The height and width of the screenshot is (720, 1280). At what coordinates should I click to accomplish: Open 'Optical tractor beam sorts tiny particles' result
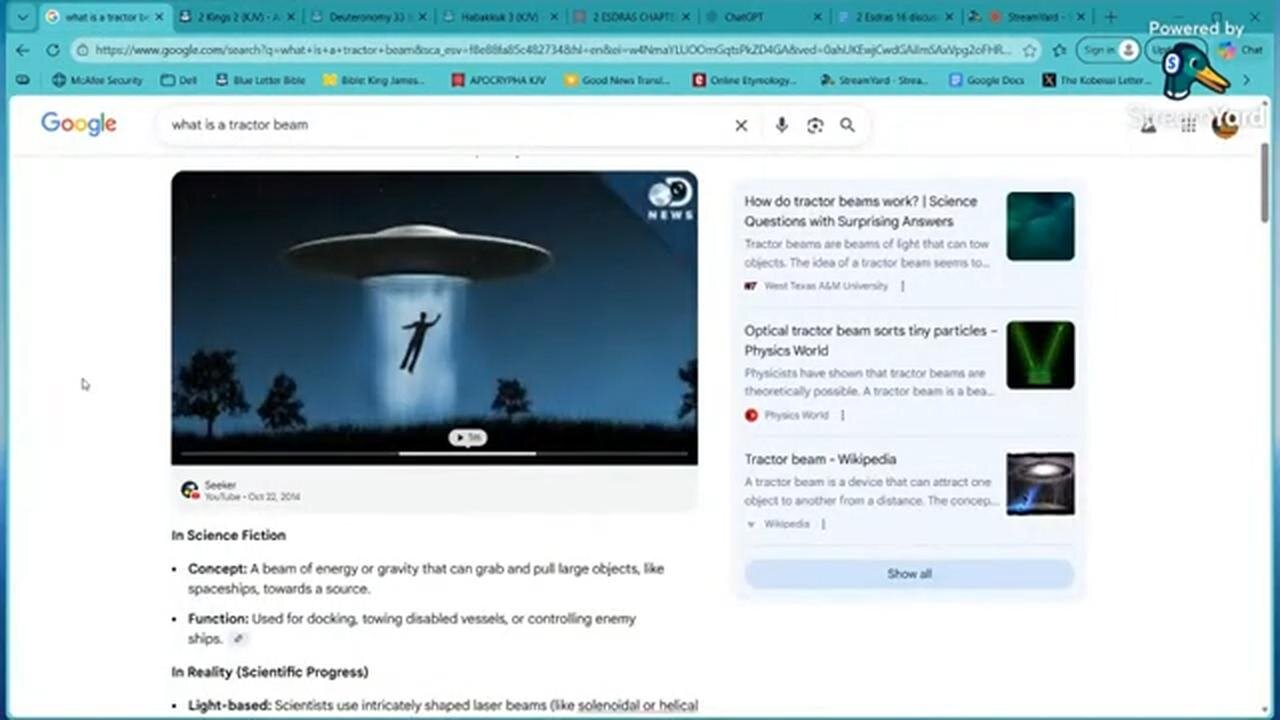coord(870,340)
